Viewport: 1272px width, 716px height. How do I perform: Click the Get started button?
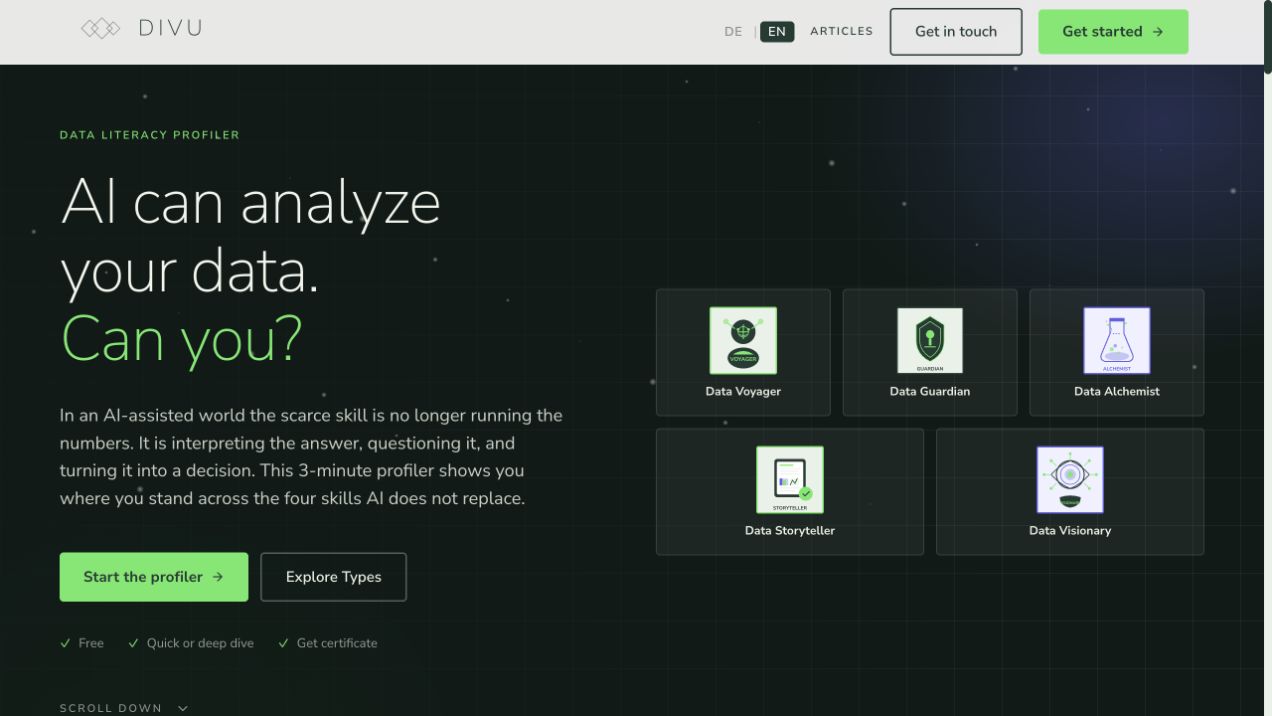coord(1113,32)
